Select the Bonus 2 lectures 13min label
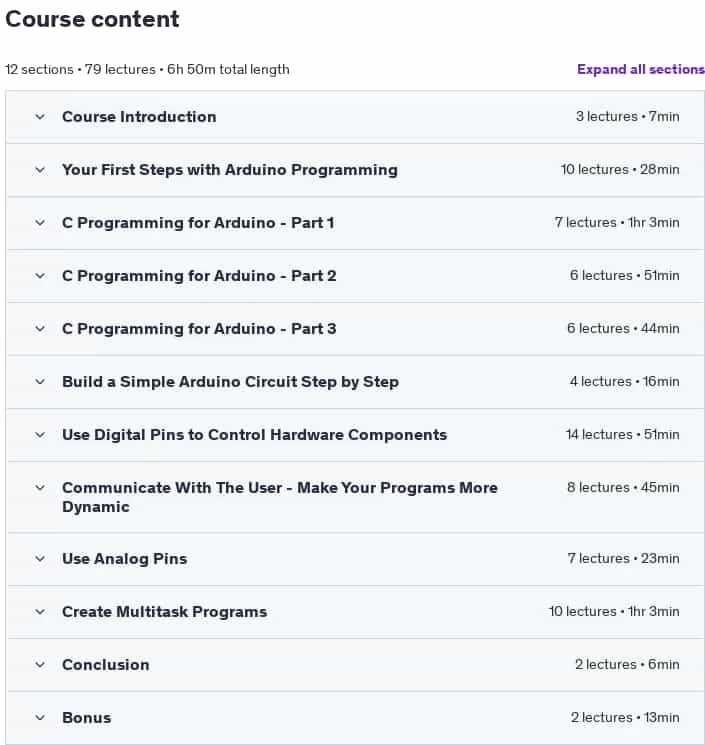Image resolution: width=705 pixels, height=745 pixels. 625,717
